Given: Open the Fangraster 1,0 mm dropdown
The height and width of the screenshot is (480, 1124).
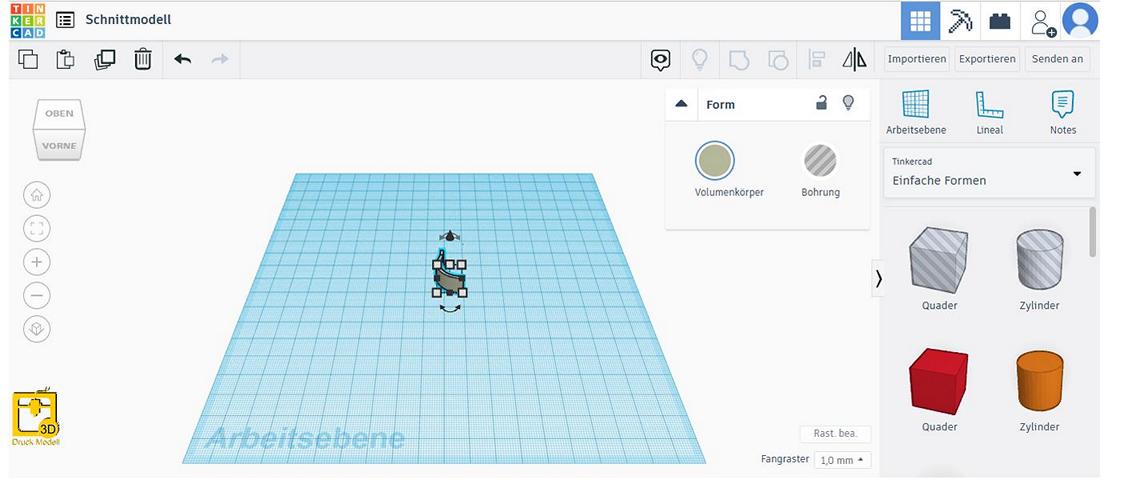Looking at the screenshot, I should pyautogui.click(x=843, y=460).
